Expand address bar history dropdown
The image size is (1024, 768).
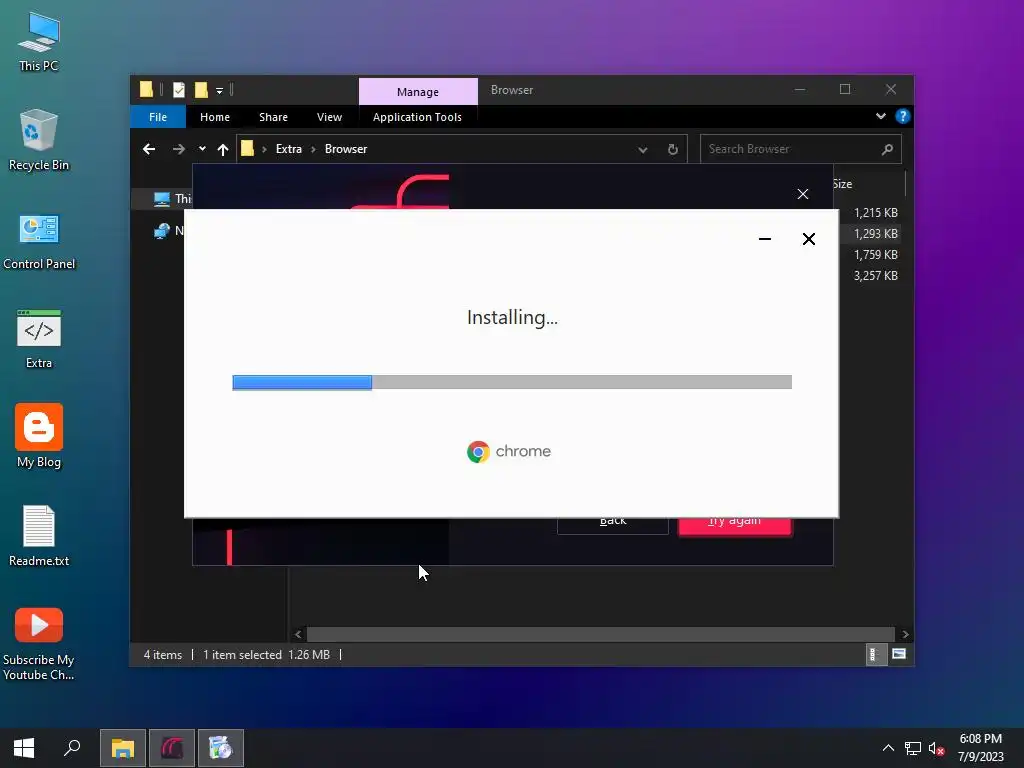tap(643, 150)
